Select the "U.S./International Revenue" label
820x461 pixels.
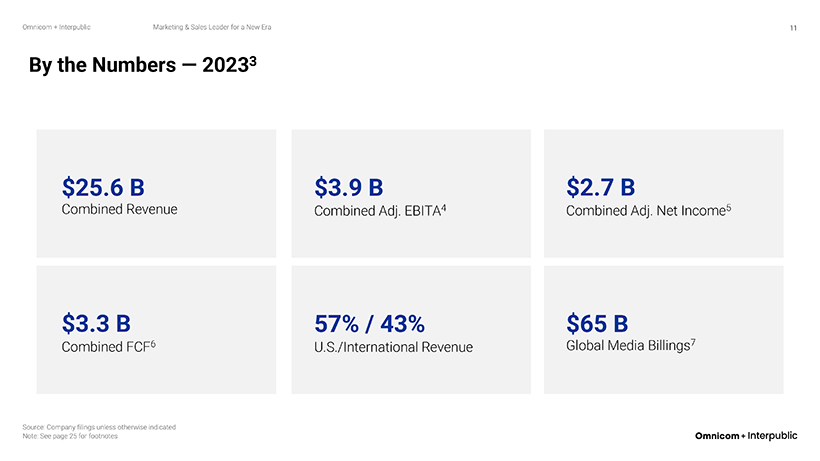(x=393, y=347)
